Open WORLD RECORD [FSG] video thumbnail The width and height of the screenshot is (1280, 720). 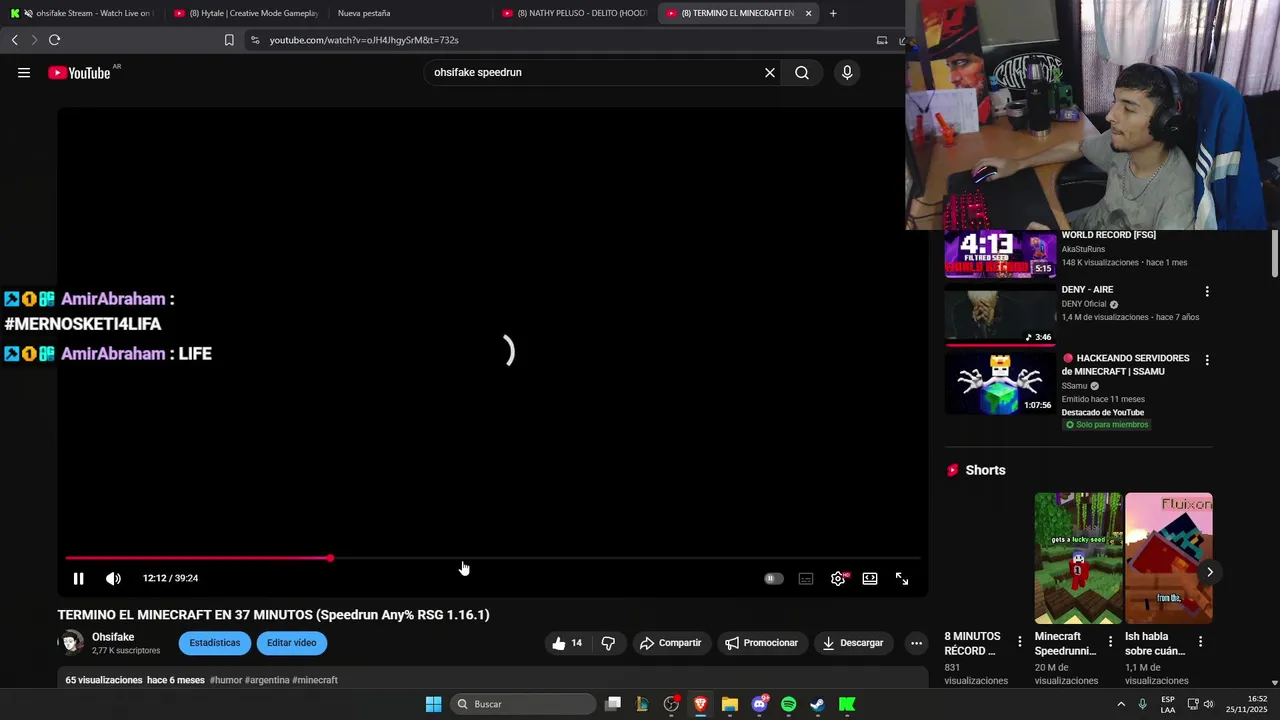coord(1000,253)
